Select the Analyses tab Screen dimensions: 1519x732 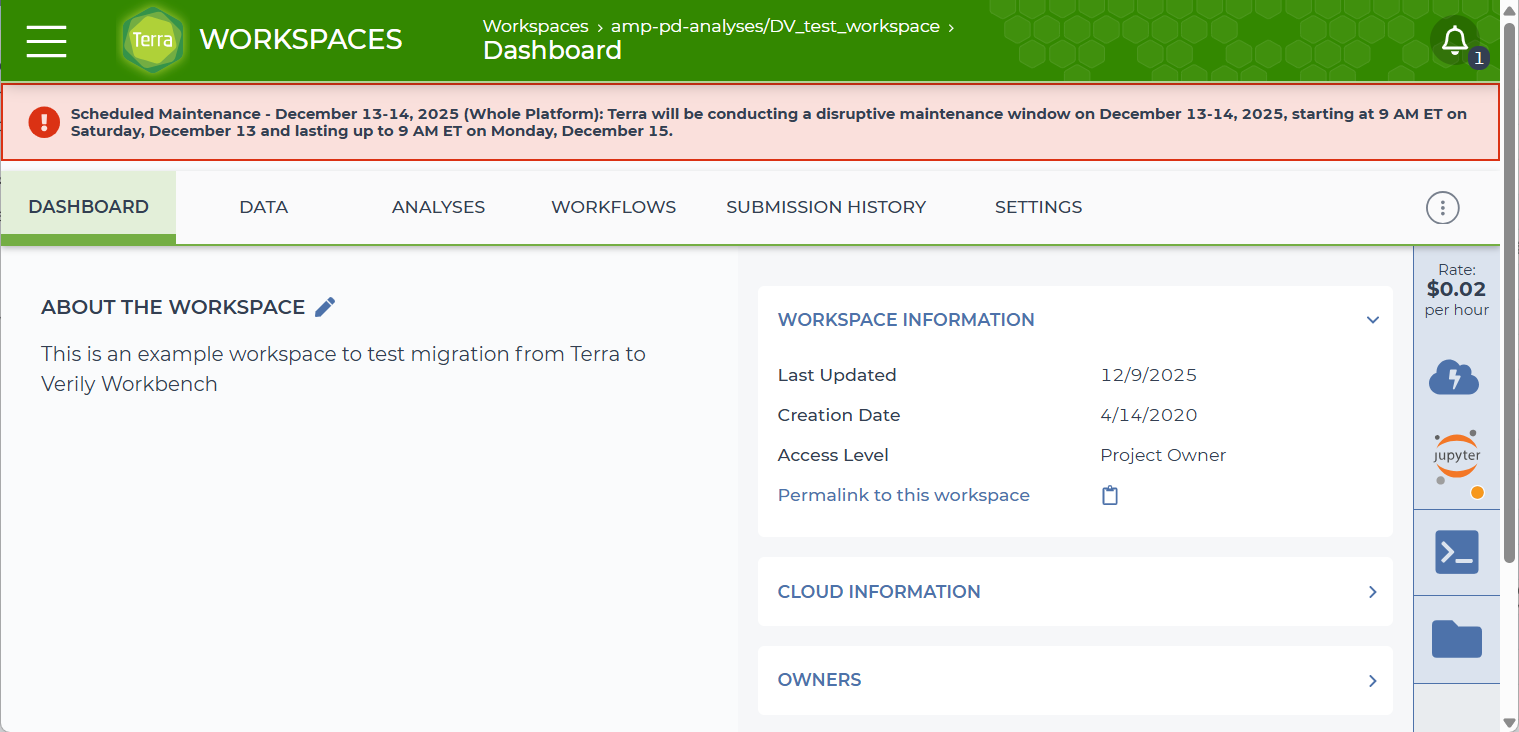pos(438,207)
